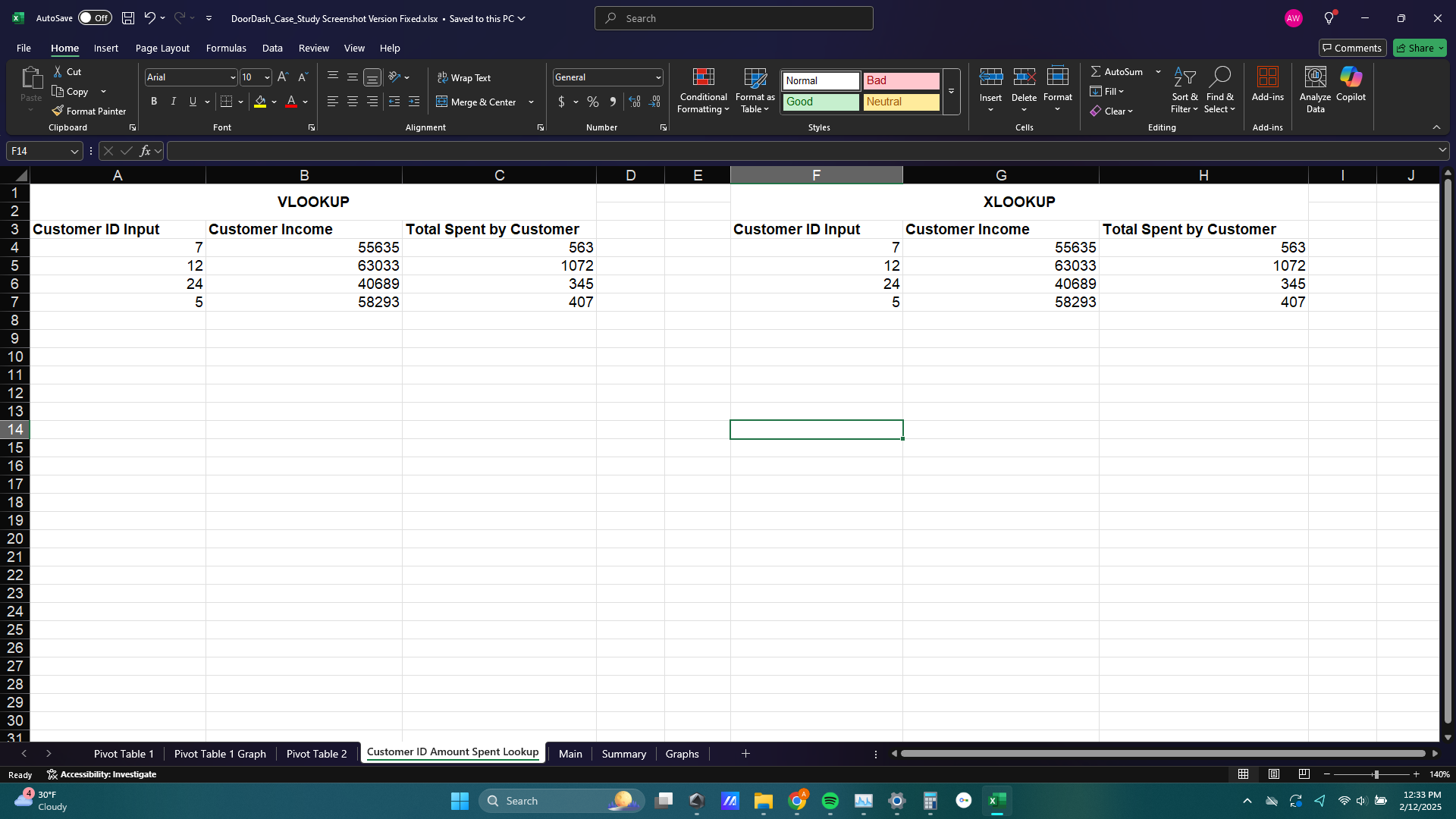
Task: Click the Conditional Formatting icon
Action: click(x=703, y=77)
